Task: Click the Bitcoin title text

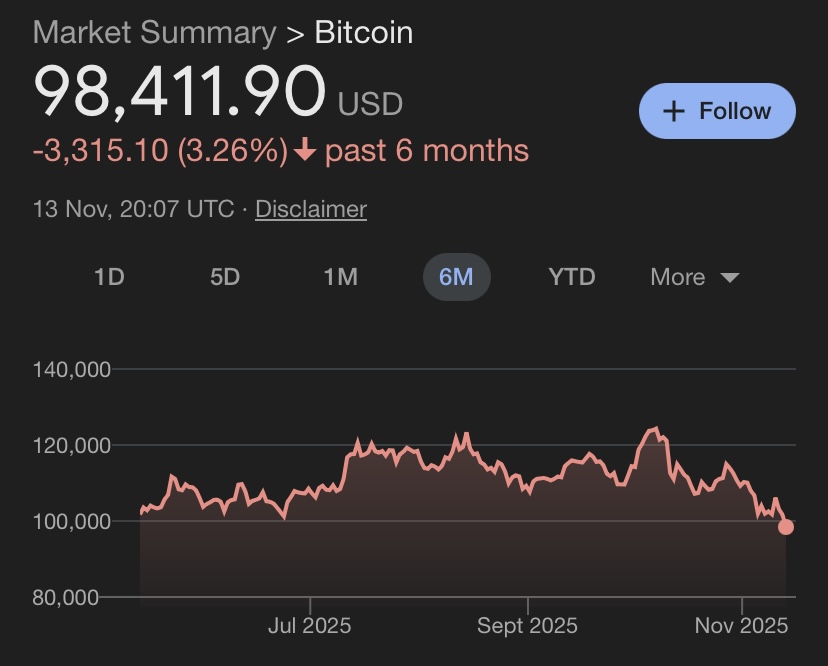Action: (x=364, y=32)
